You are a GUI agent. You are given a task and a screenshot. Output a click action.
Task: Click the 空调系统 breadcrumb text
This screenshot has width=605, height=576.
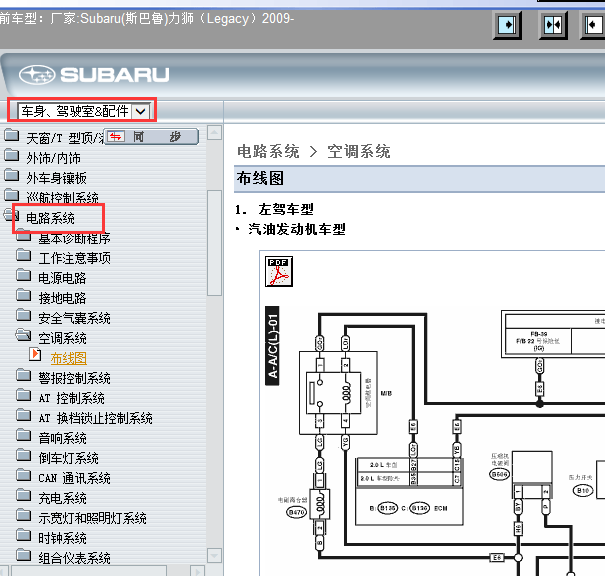(359, 152)
